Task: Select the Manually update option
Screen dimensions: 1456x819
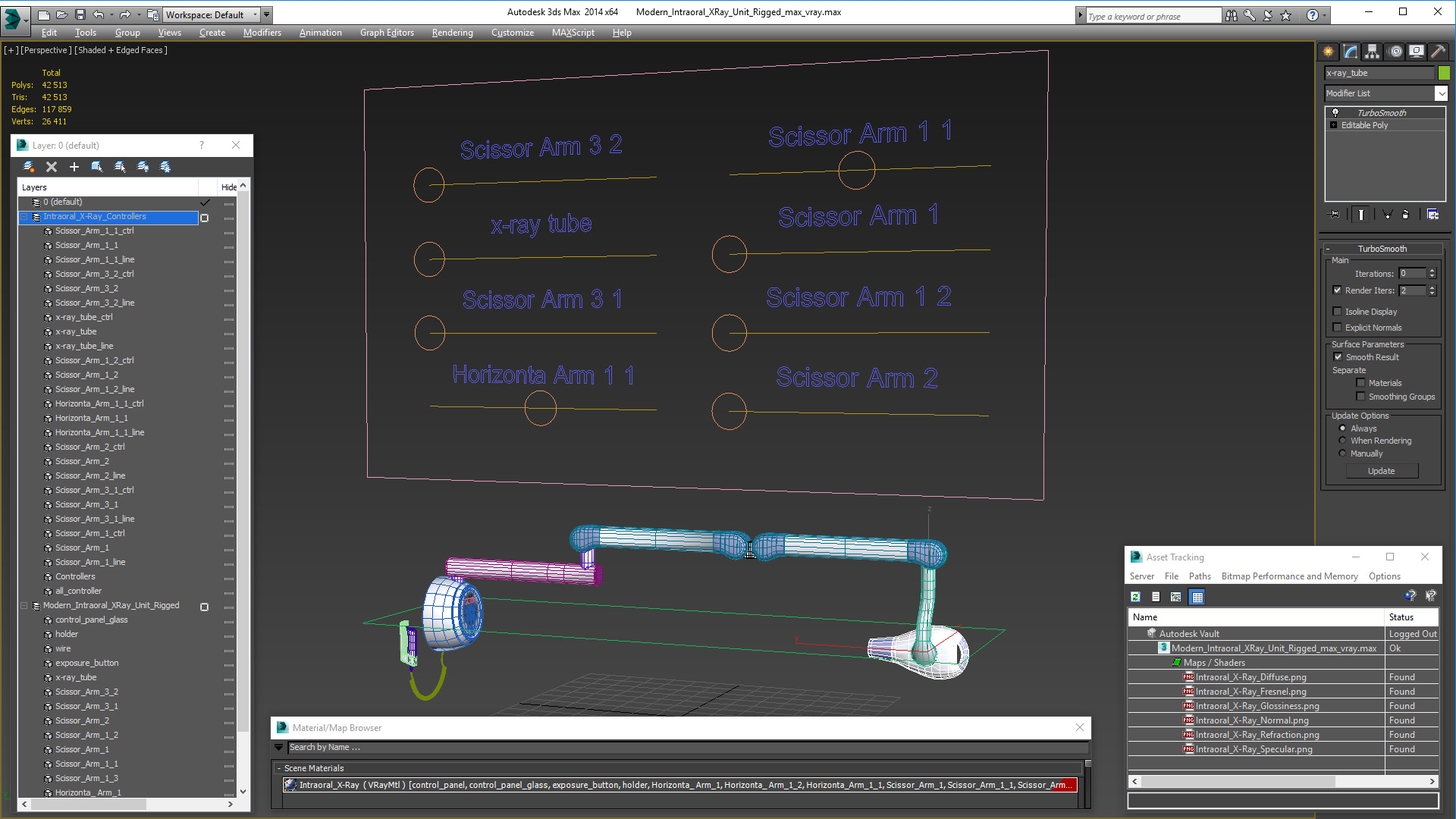Action: click(1342, 453)
